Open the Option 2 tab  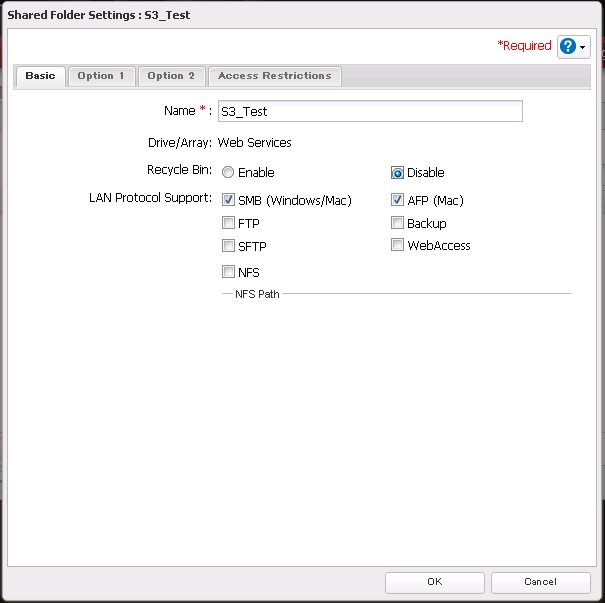point(171,76)
